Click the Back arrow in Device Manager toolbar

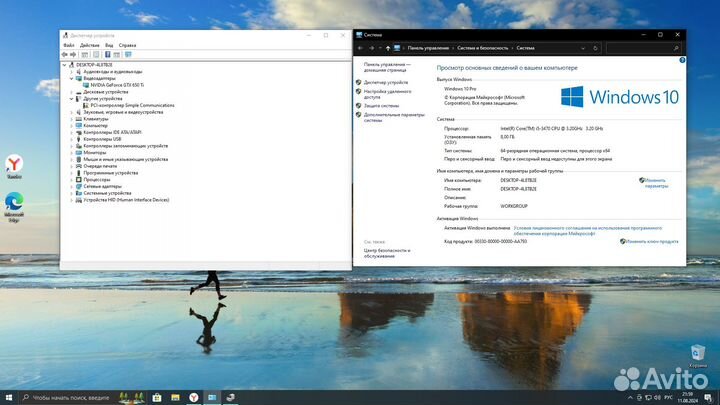66,54
